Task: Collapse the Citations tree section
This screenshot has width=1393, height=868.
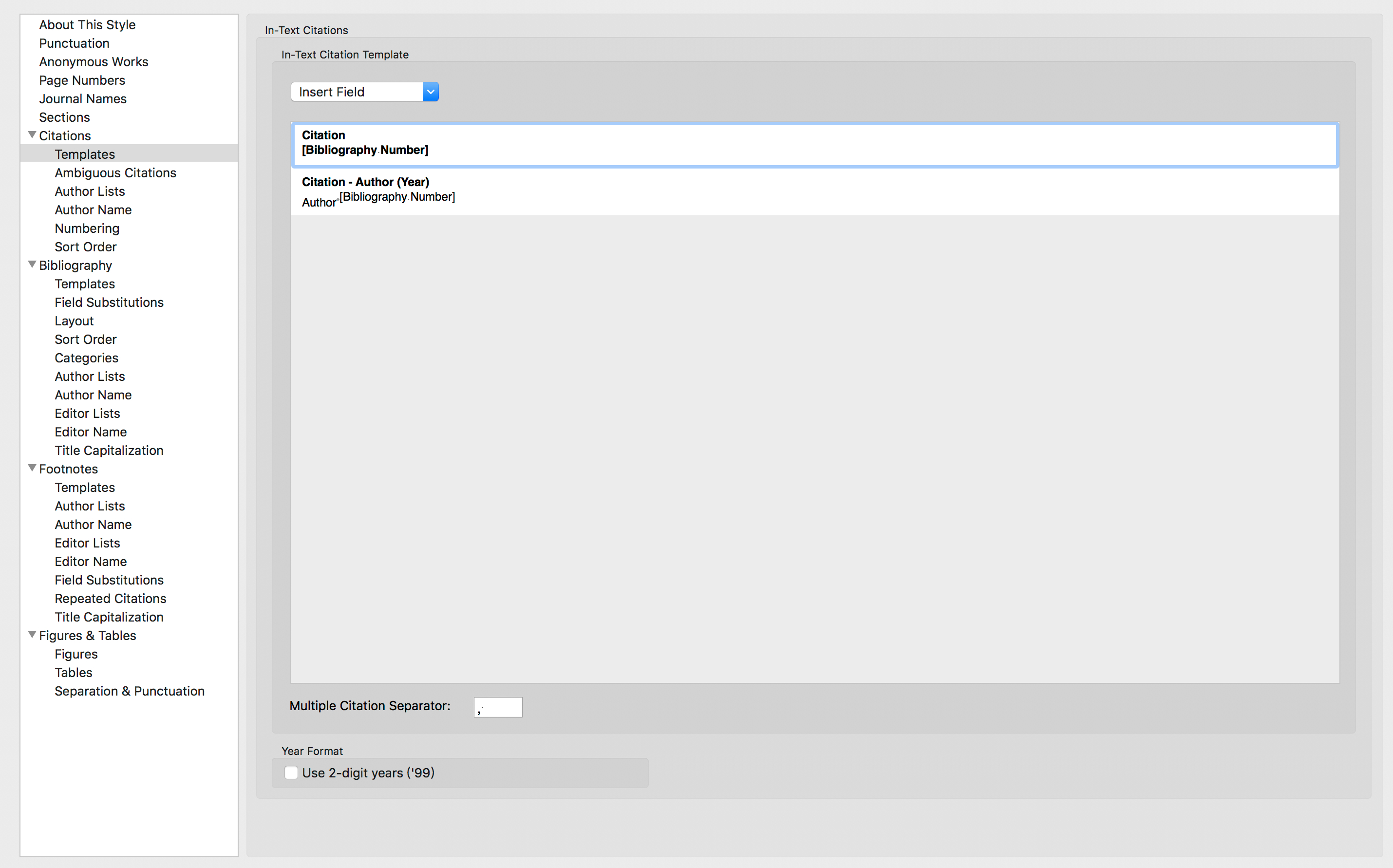Action: (32, 135)
